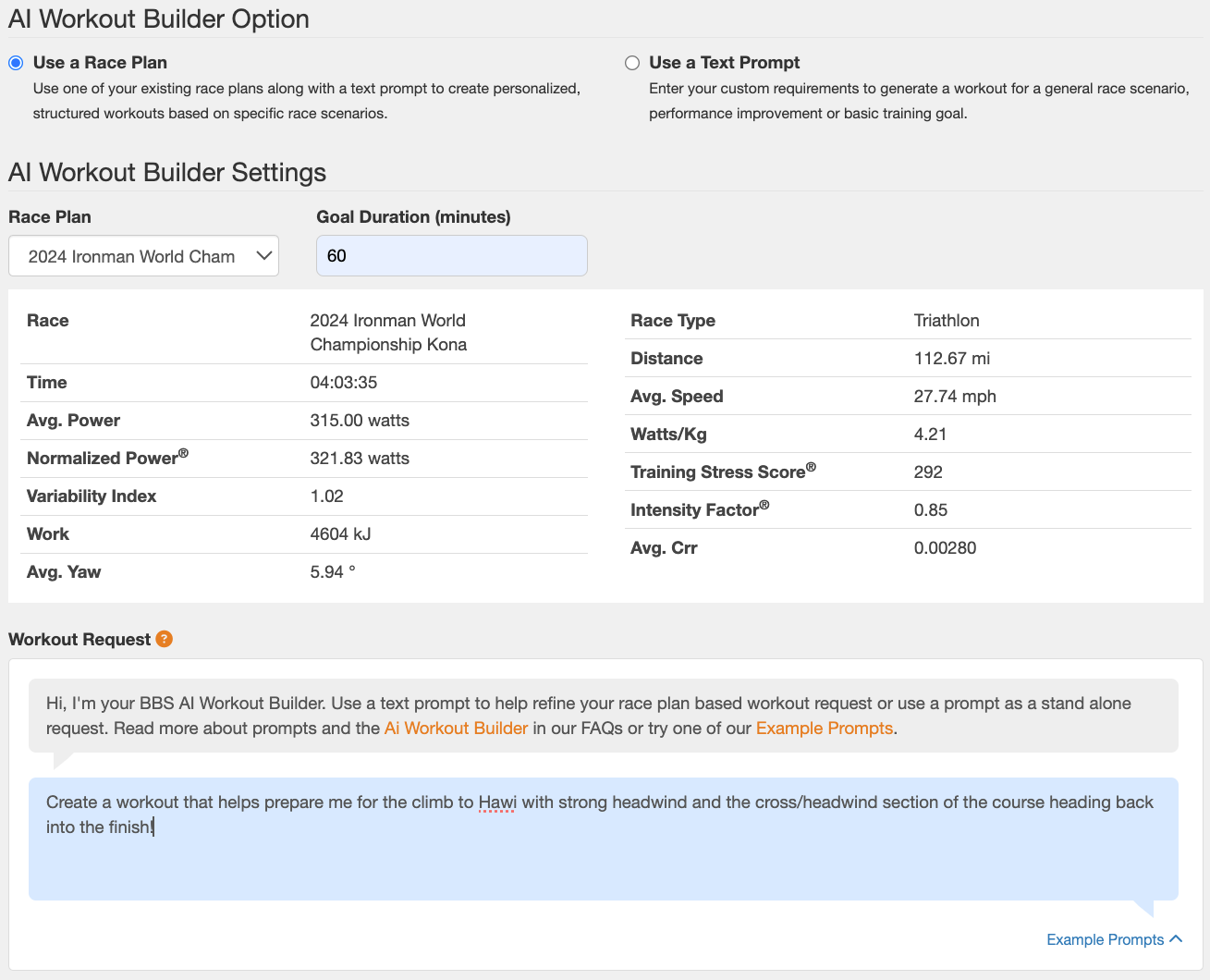Viewport: 1210px width, 980px height.
Task: Open the Race Plan dropdown
Action: (143, 256)
